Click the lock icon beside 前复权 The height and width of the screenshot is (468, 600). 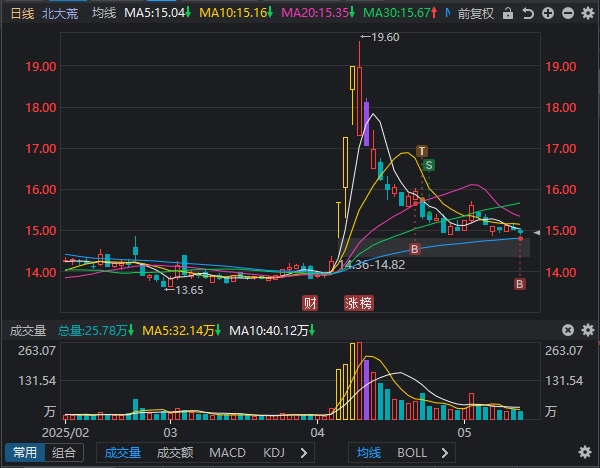point(508,14)
